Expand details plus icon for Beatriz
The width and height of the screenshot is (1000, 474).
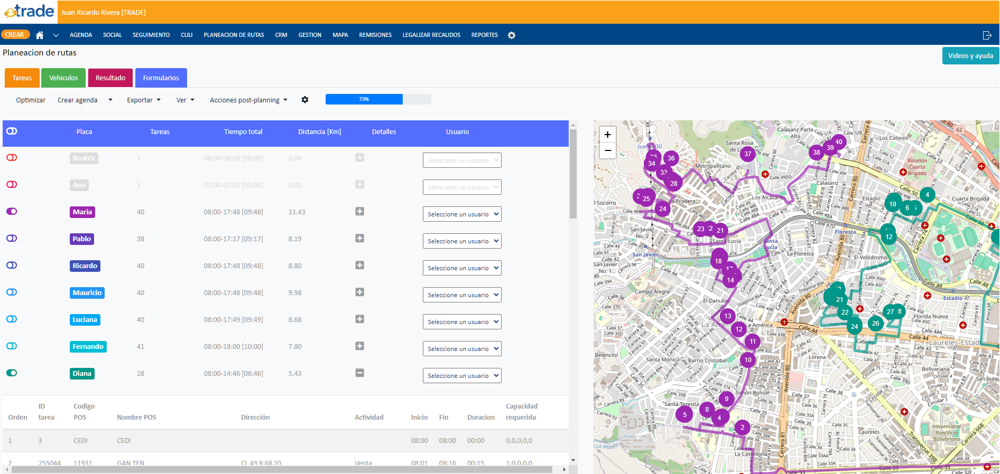point(360,157)
